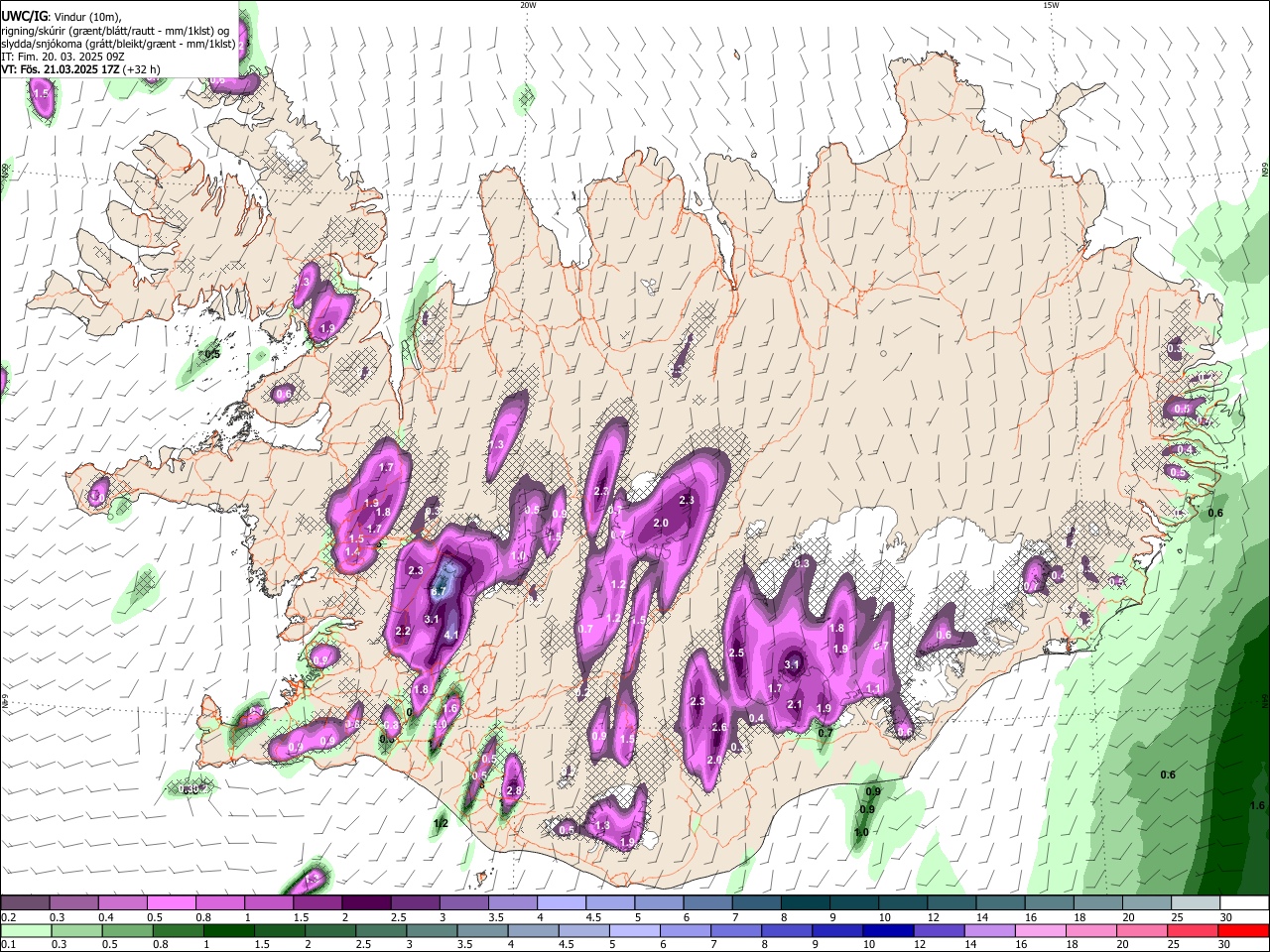The width and height of the screenshot is (1270, 952).
Task: Click the UWC/IG Vindur (10m) title text
Action: pyautogui.click(x=62, y=17)
